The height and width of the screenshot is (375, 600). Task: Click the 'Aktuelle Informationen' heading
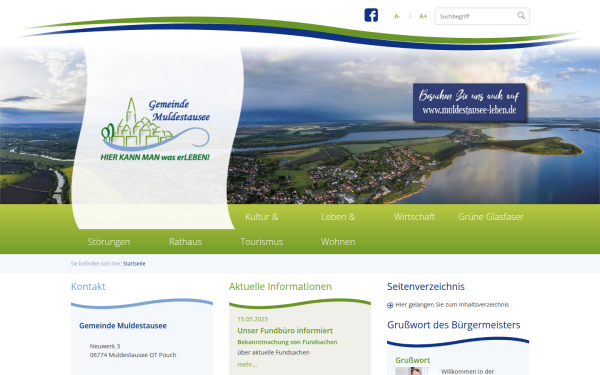tap(280, 286)
